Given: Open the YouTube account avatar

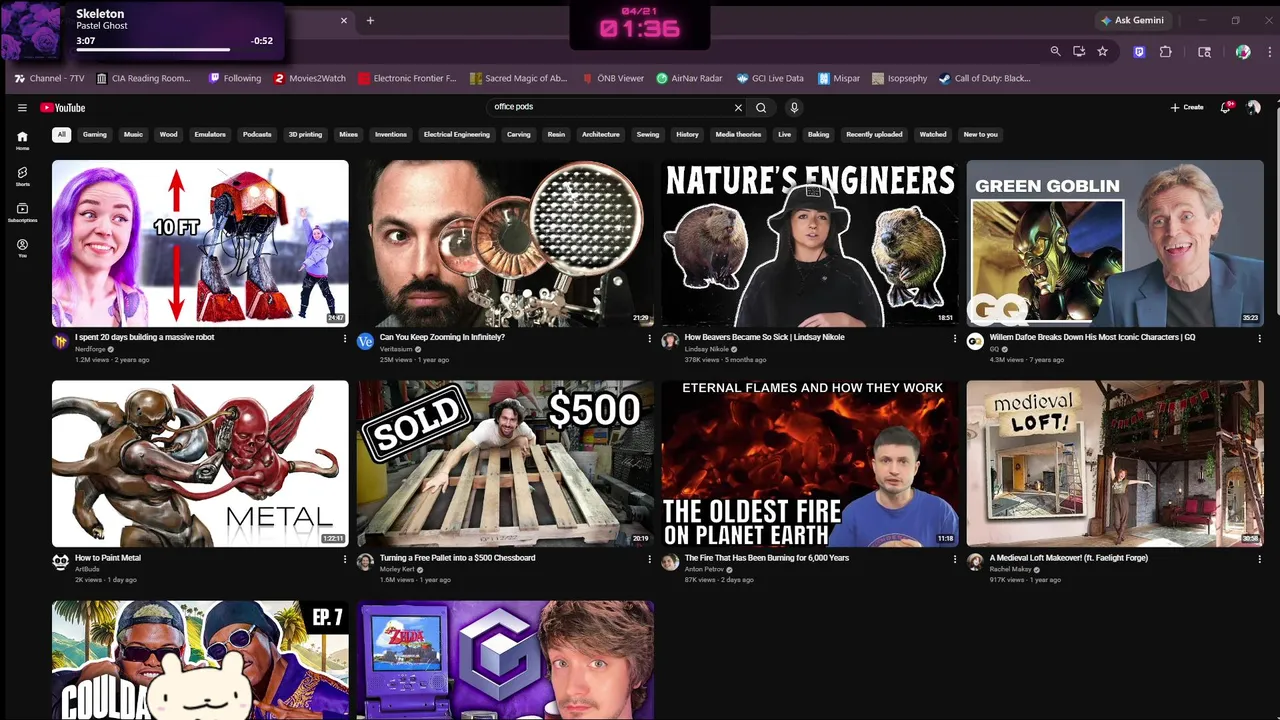Looking at the screenshot, I should [x=1253, y=108].
